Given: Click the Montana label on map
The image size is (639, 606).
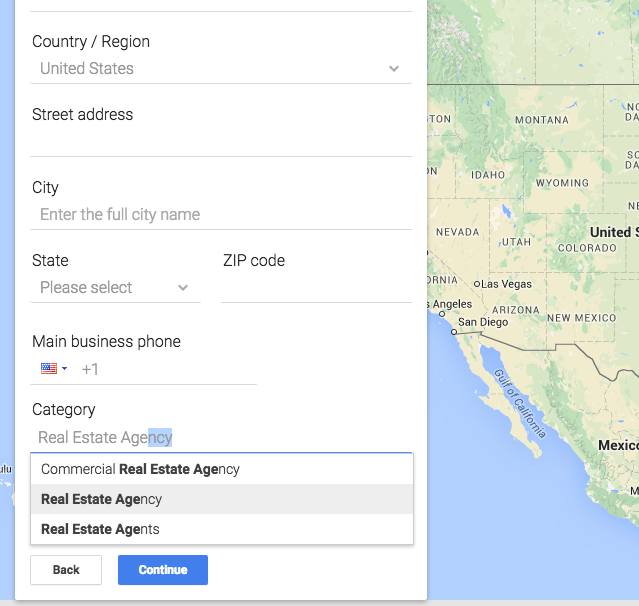Looking at the screenshot, I should 542,120.
